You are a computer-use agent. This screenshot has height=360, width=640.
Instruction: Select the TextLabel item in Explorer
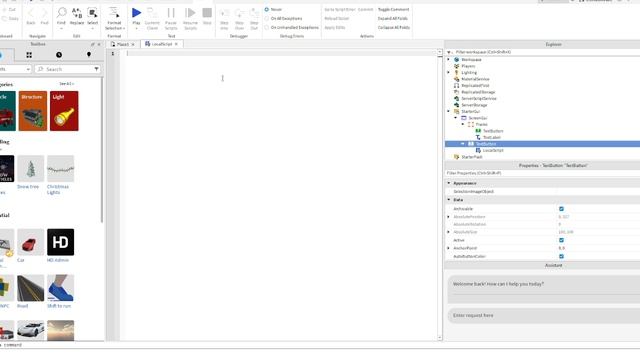pyautogui.click(x=491, y=138)
